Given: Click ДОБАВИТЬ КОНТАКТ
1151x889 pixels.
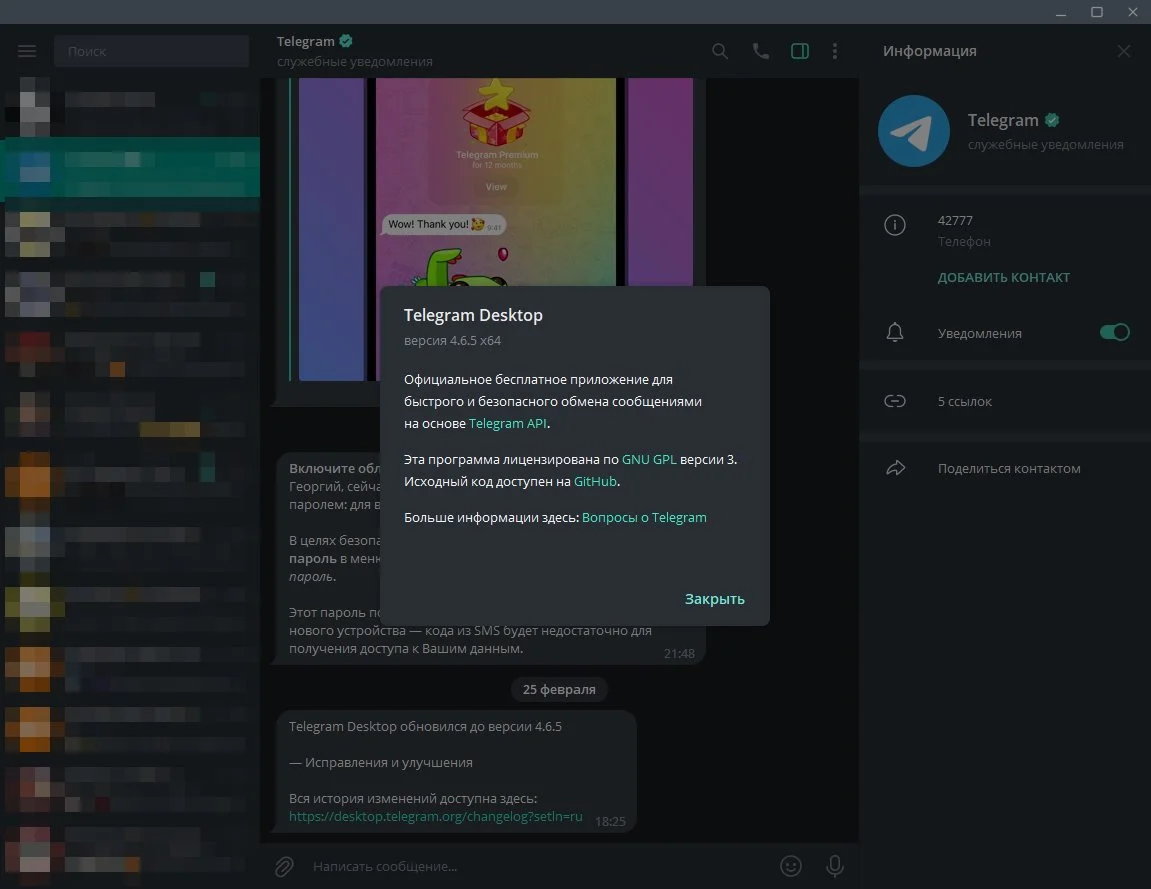Looking at the screenshot, I should pos(1003,277).
